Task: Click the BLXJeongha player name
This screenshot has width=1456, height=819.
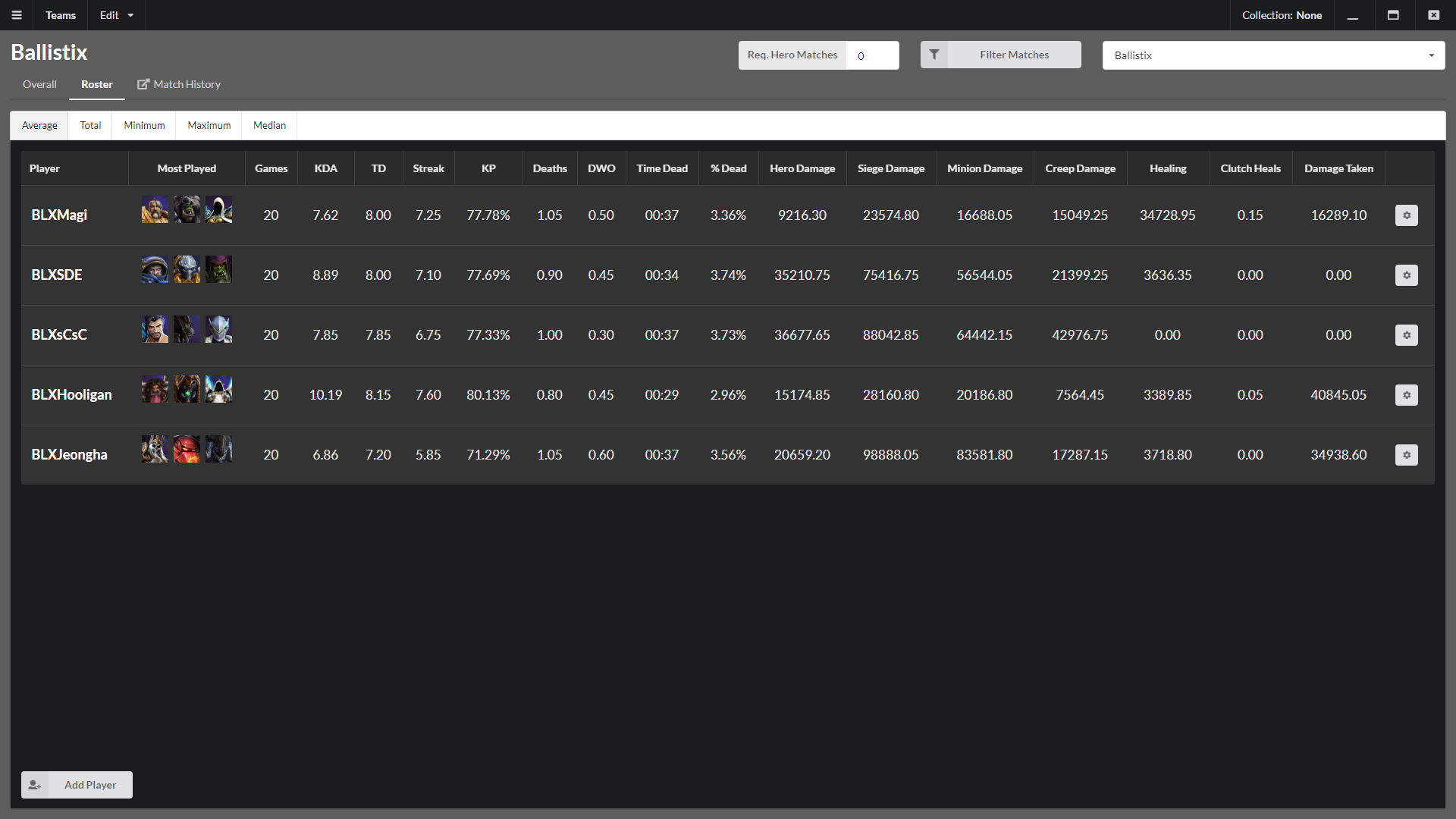Action: click(x=69, y=455)
